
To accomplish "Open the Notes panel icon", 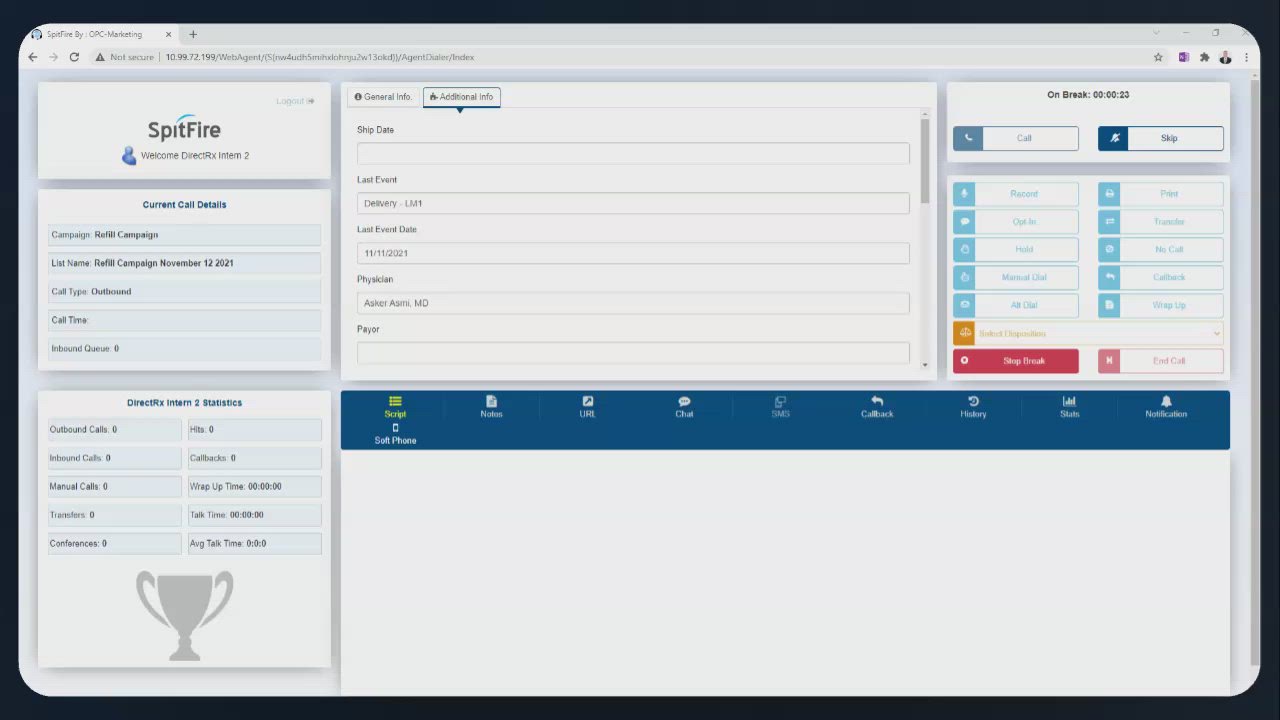I will pyautogui.click(x=491, y=401).
